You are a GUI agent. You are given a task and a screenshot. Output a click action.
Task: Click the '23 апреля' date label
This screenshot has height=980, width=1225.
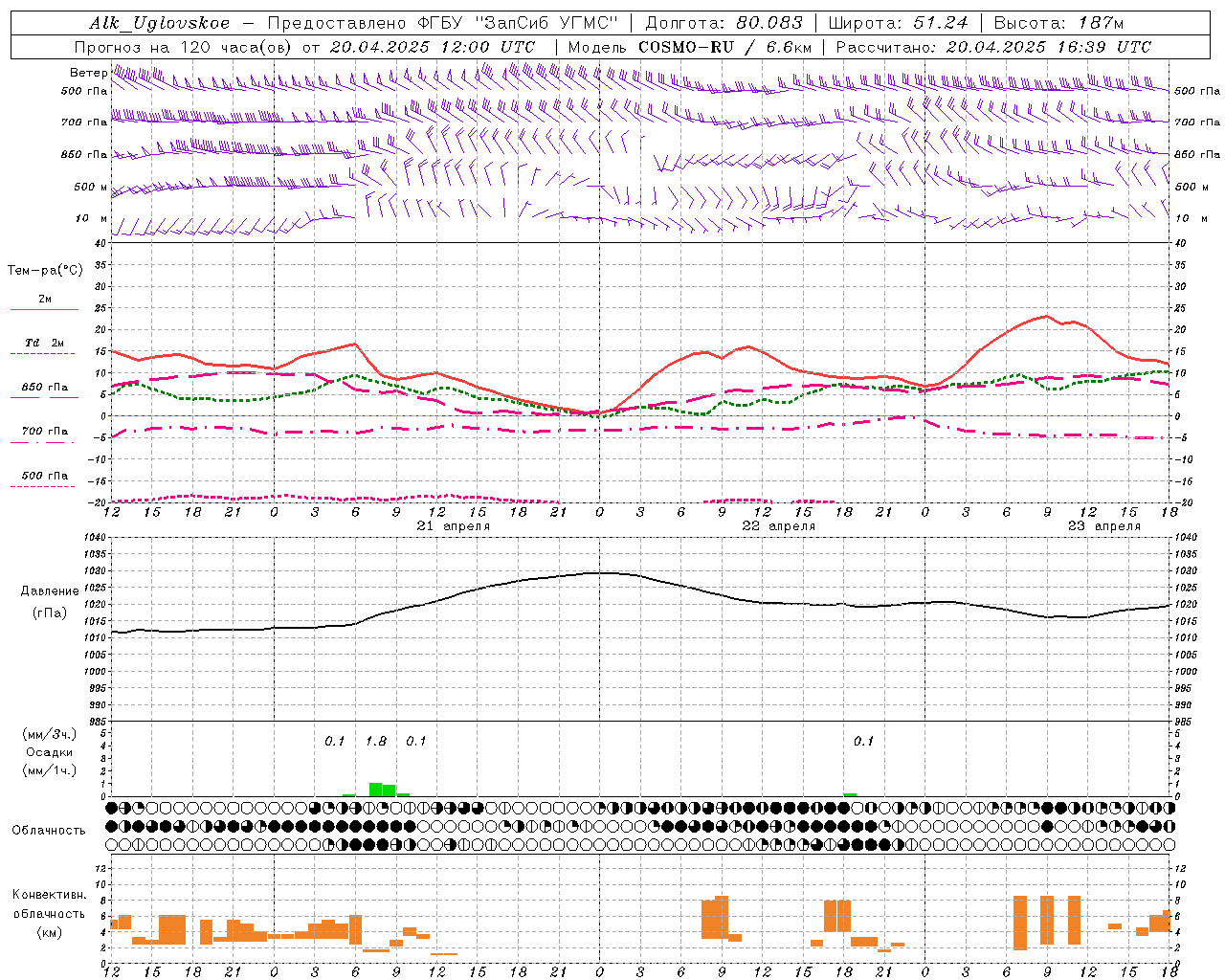click(x=1104, y=526)
